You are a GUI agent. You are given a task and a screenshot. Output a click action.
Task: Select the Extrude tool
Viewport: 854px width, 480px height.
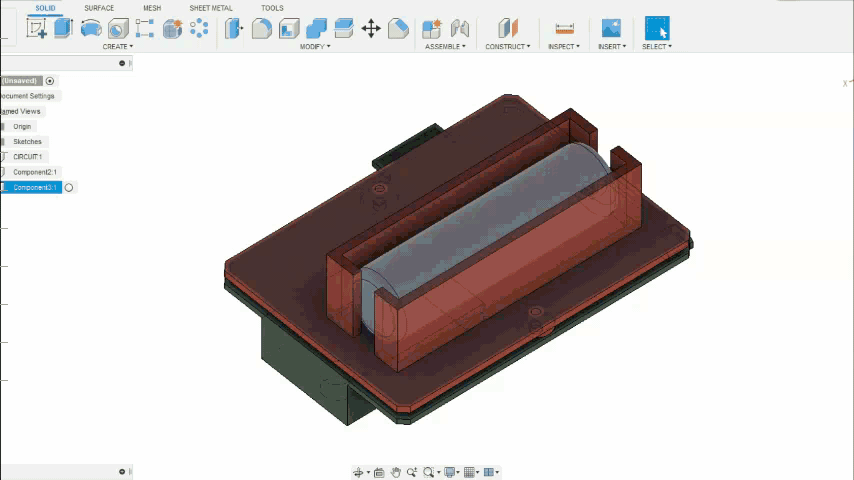[63, 28]
